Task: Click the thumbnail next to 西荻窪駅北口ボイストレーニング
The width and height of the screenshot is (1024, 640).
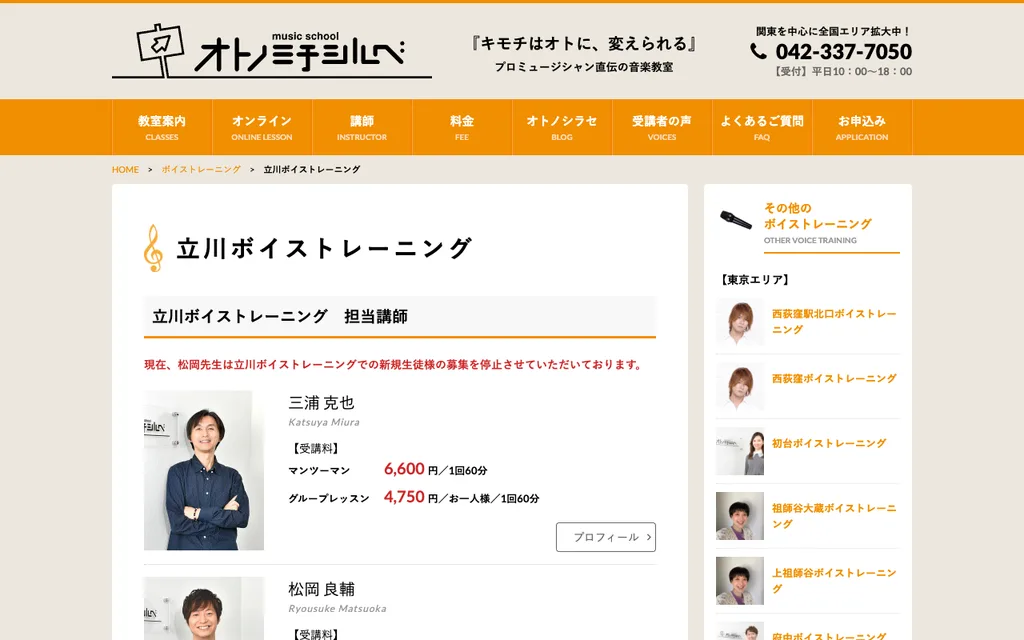Action: click(x=740, y=321)
